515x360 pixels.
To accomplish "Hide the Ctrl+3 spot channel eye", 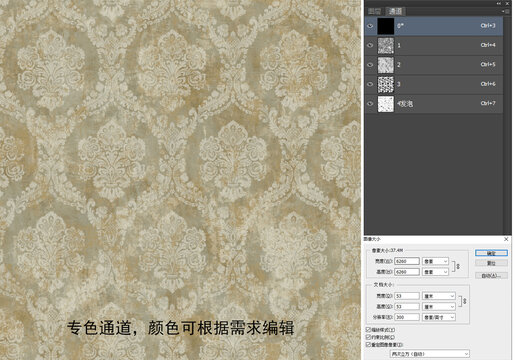I will (370, 26).
